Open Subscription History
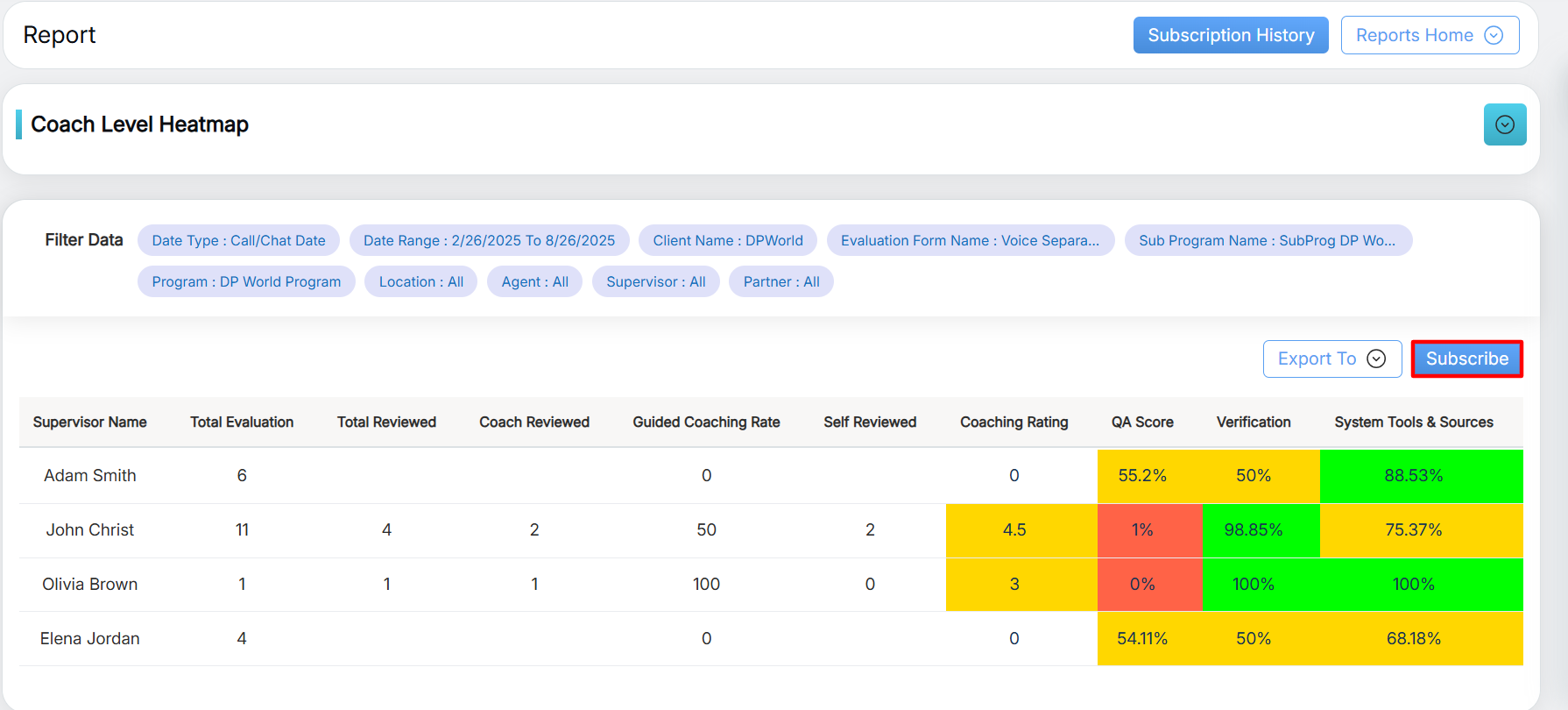Image resolution: width=1568 pixels, height=710 pixels. [1230, 35]
